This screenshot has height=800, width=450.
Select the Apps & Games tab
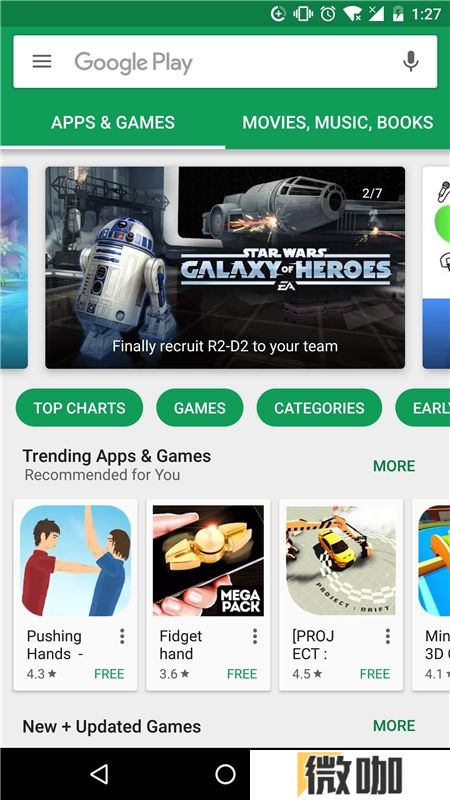(x=113, y=122)
